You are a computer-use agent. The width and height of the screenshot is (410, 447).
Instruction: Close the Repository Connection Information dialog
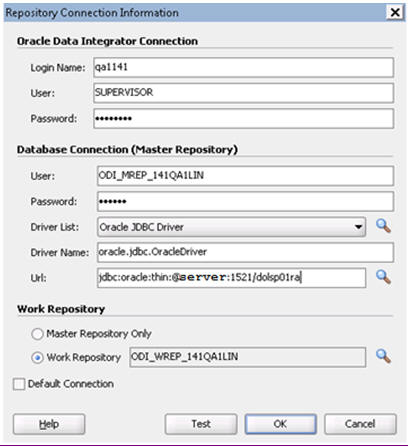pyautogui.click(x=395, y=13)
